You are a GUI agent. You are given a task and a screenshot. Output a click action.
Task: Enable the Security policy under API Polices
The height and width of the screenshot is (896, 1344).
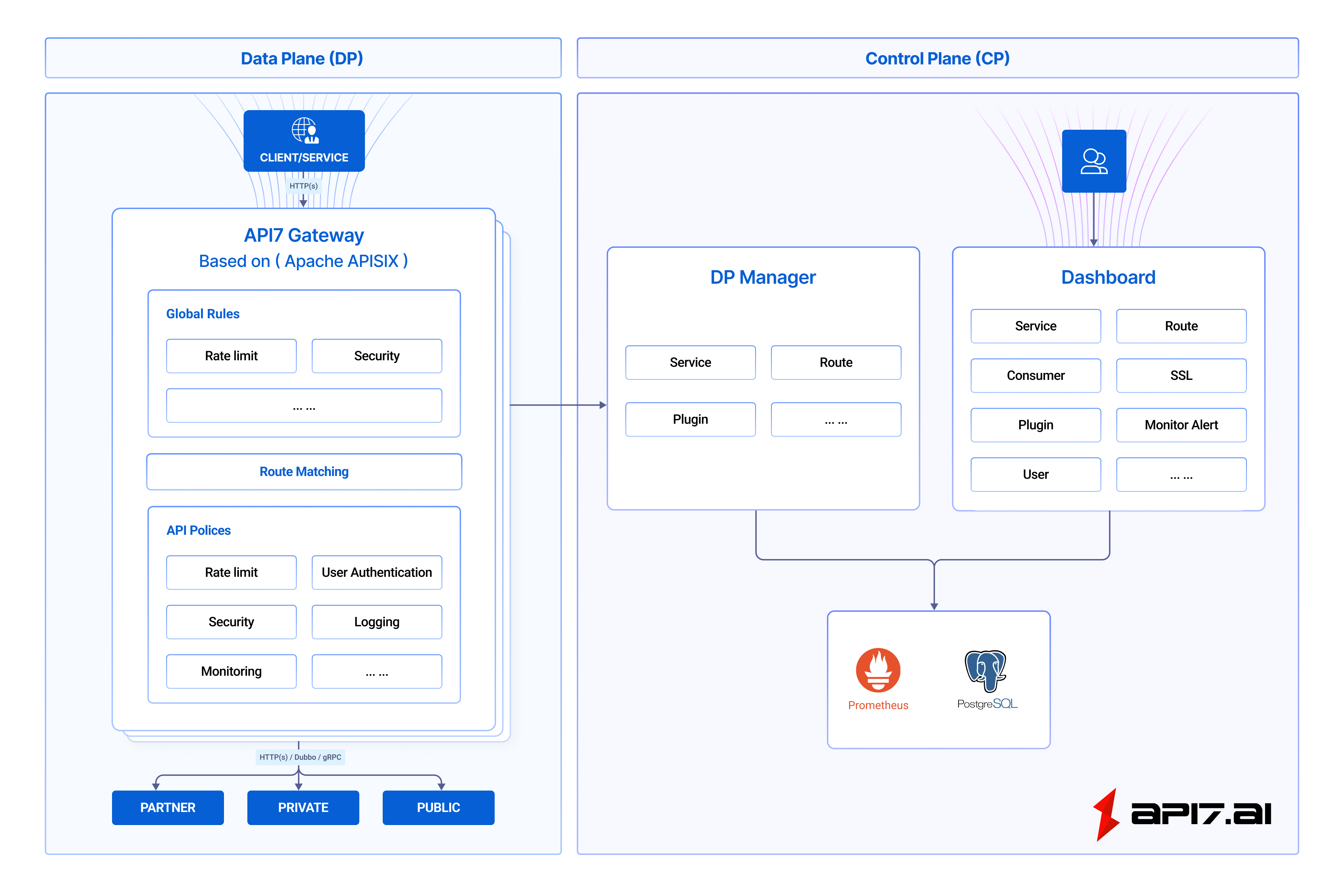pyautogui.click(x=231, y=622)
